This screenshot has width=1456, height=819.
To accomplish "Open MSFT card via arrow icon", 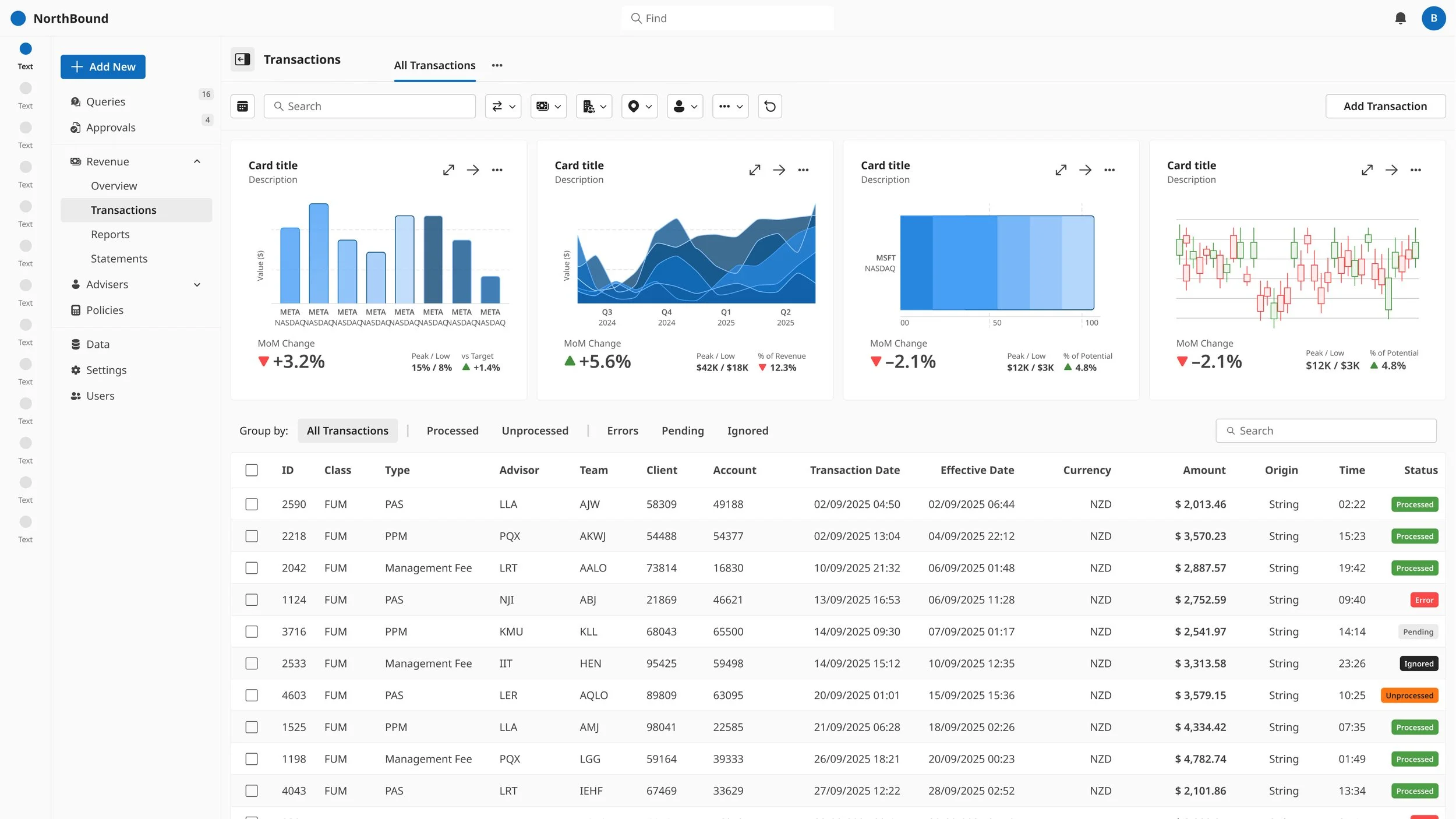I will 1085,170.
